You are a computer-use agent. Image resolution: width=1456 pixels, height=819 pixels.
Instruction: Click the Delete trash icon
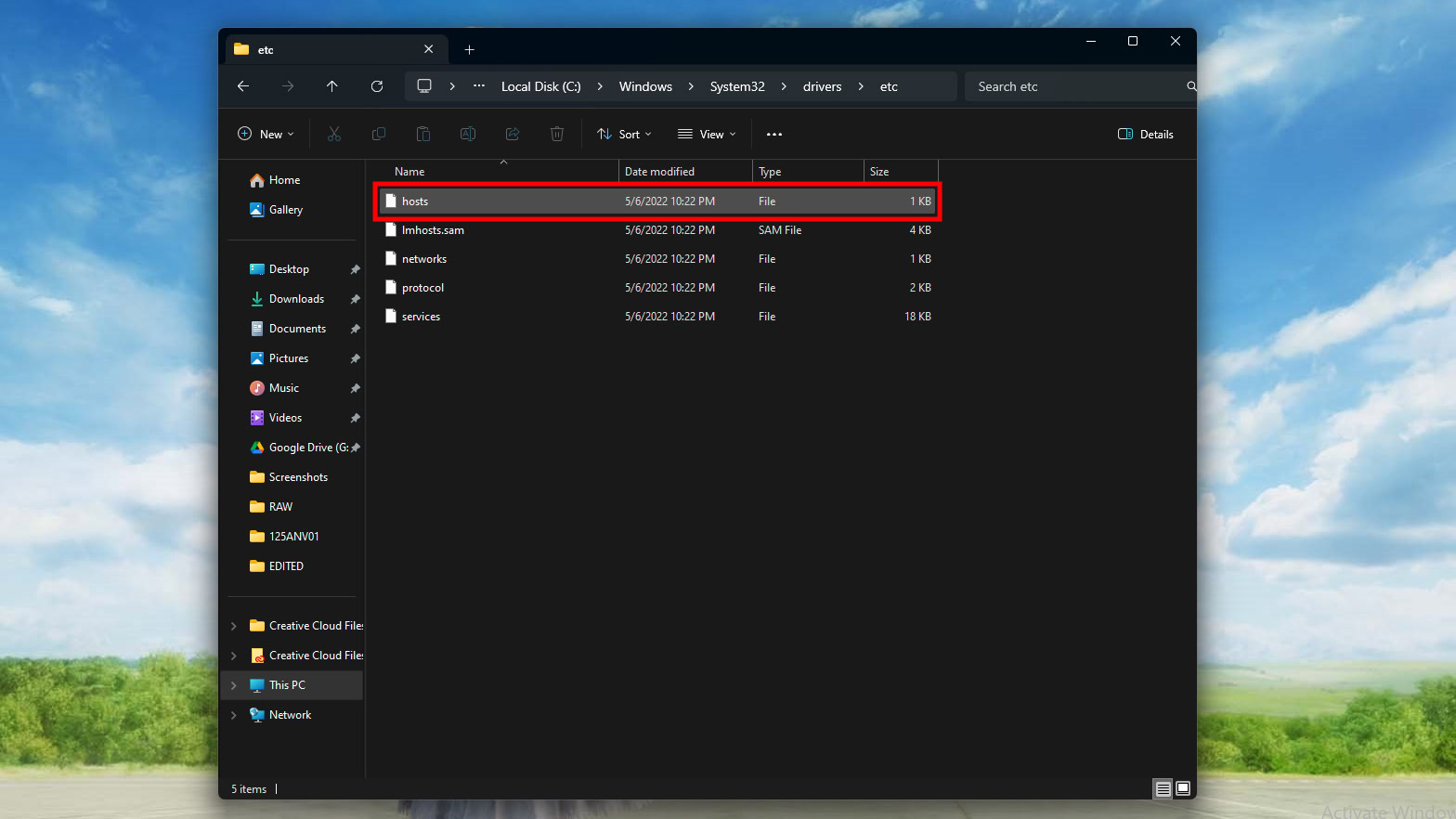click(x=557, y=134)
